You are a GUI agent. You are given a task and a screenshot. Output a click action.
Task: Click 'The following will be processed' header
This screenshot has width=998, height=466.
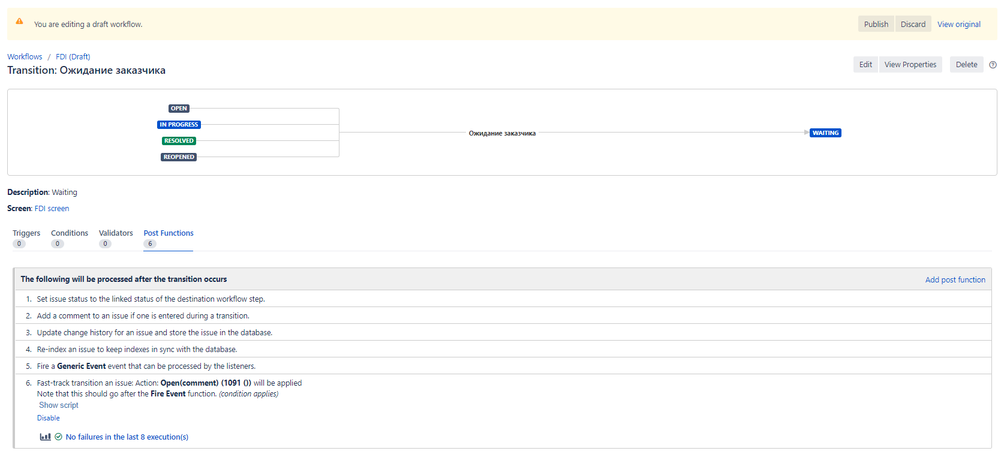124,279
